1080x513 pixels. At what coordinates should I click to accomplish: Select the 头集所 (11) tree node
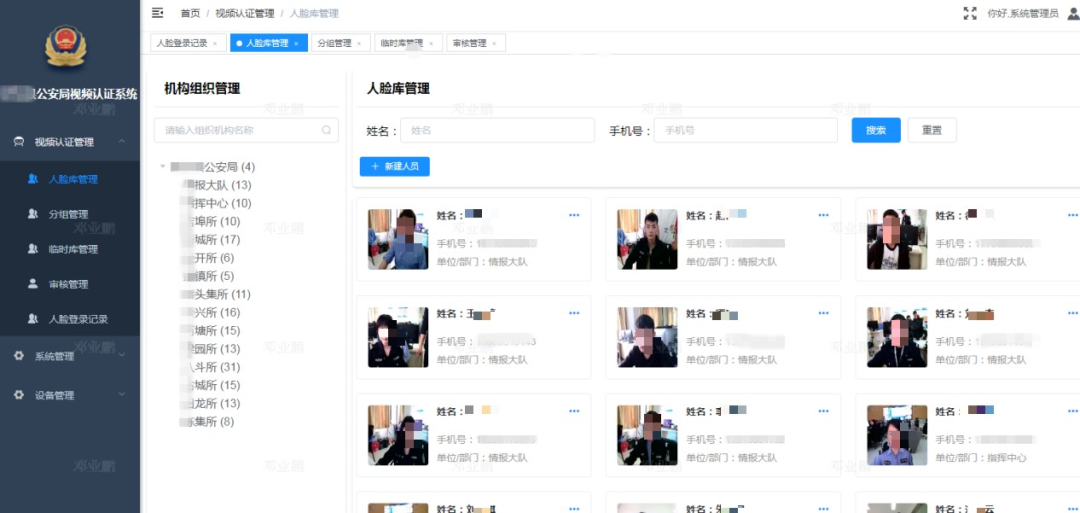point(216,294)
